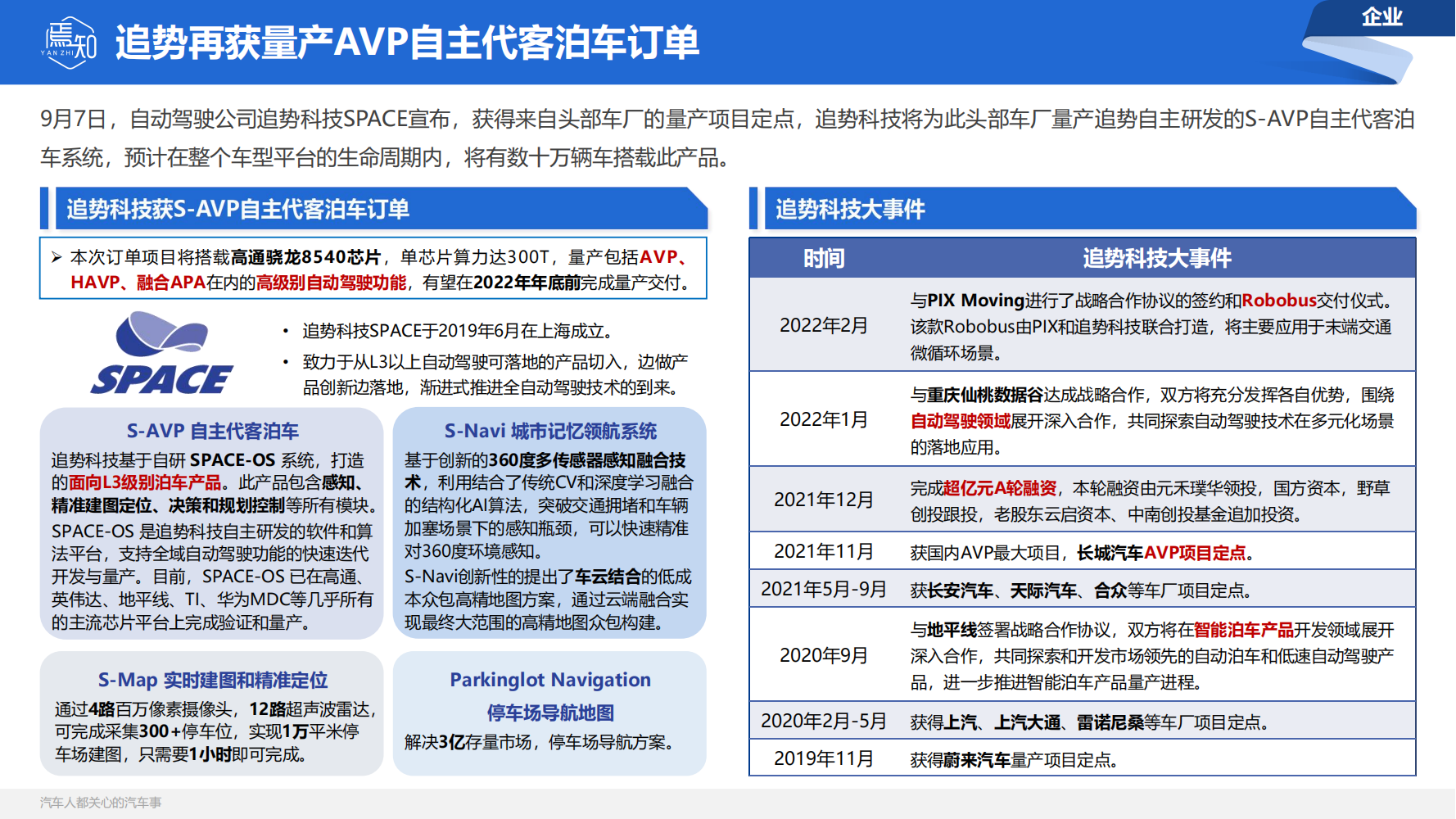Click the SPACE company logo
This screenshot has width=1456, height=819.
[x=162, y=354]
